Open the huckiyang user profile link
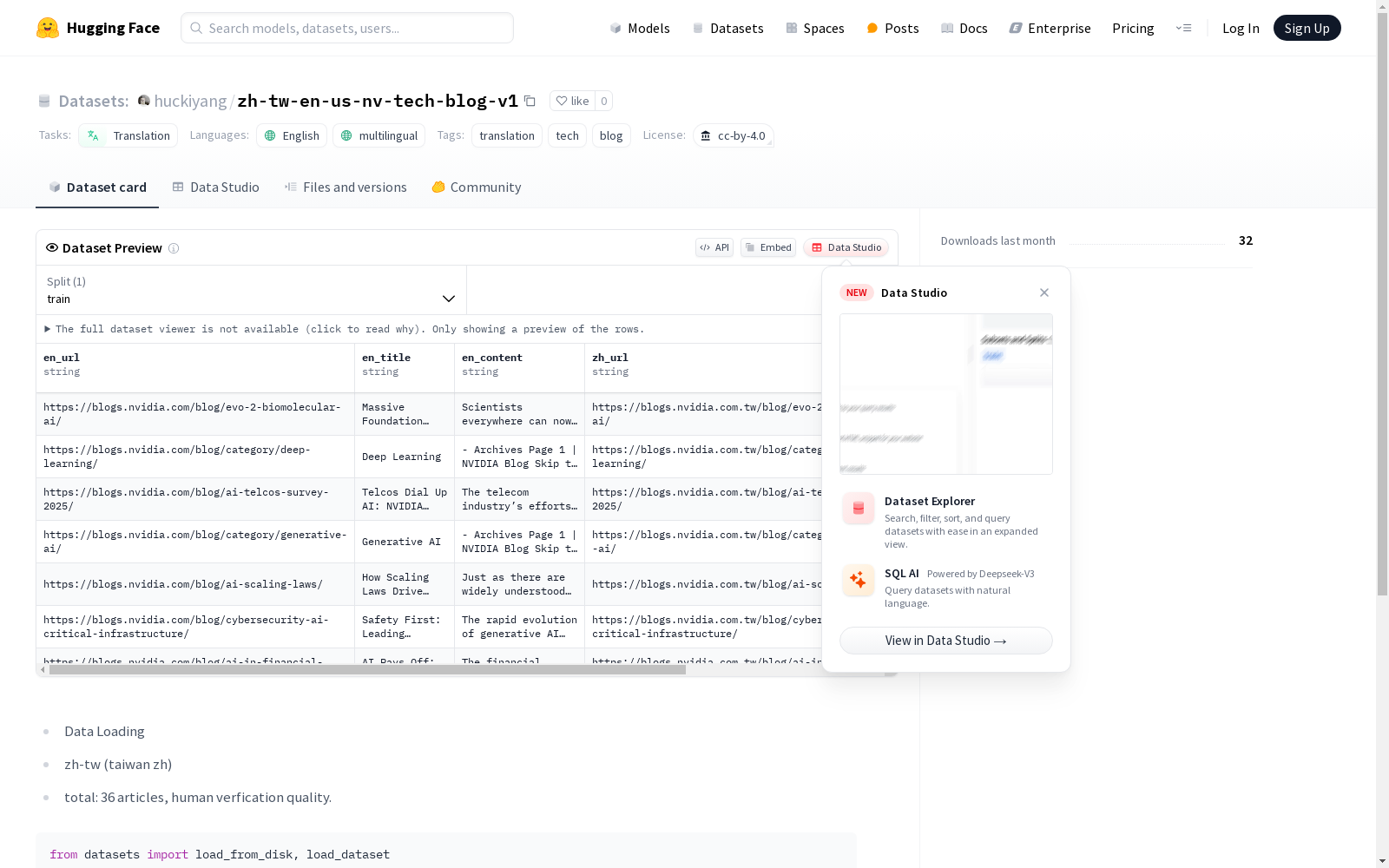This screenshot has height=868, width=1389. pos(190,101)
